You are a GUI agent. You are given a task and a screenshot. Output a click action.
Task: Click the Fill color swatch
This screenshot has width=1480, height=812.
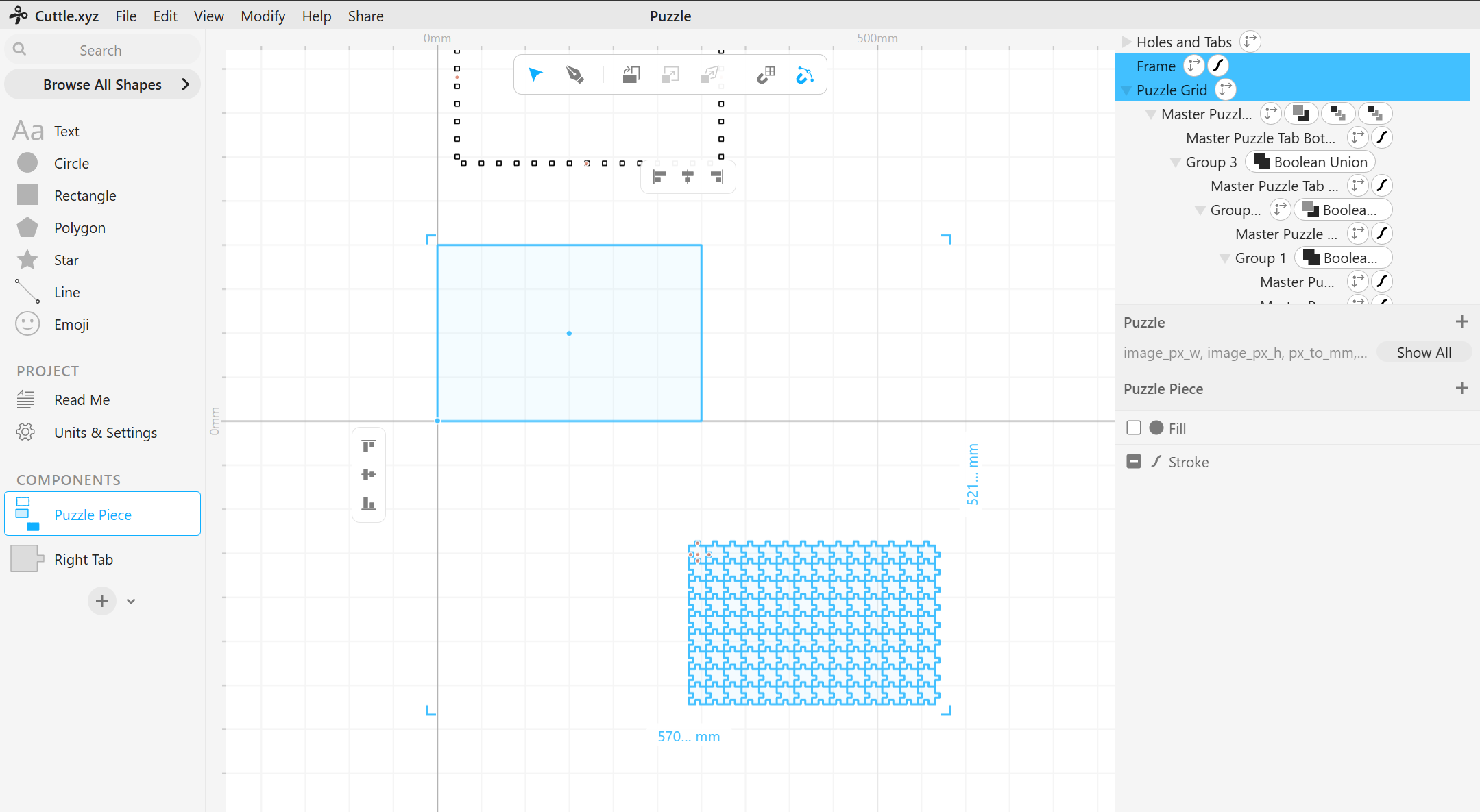[1156, 428]
